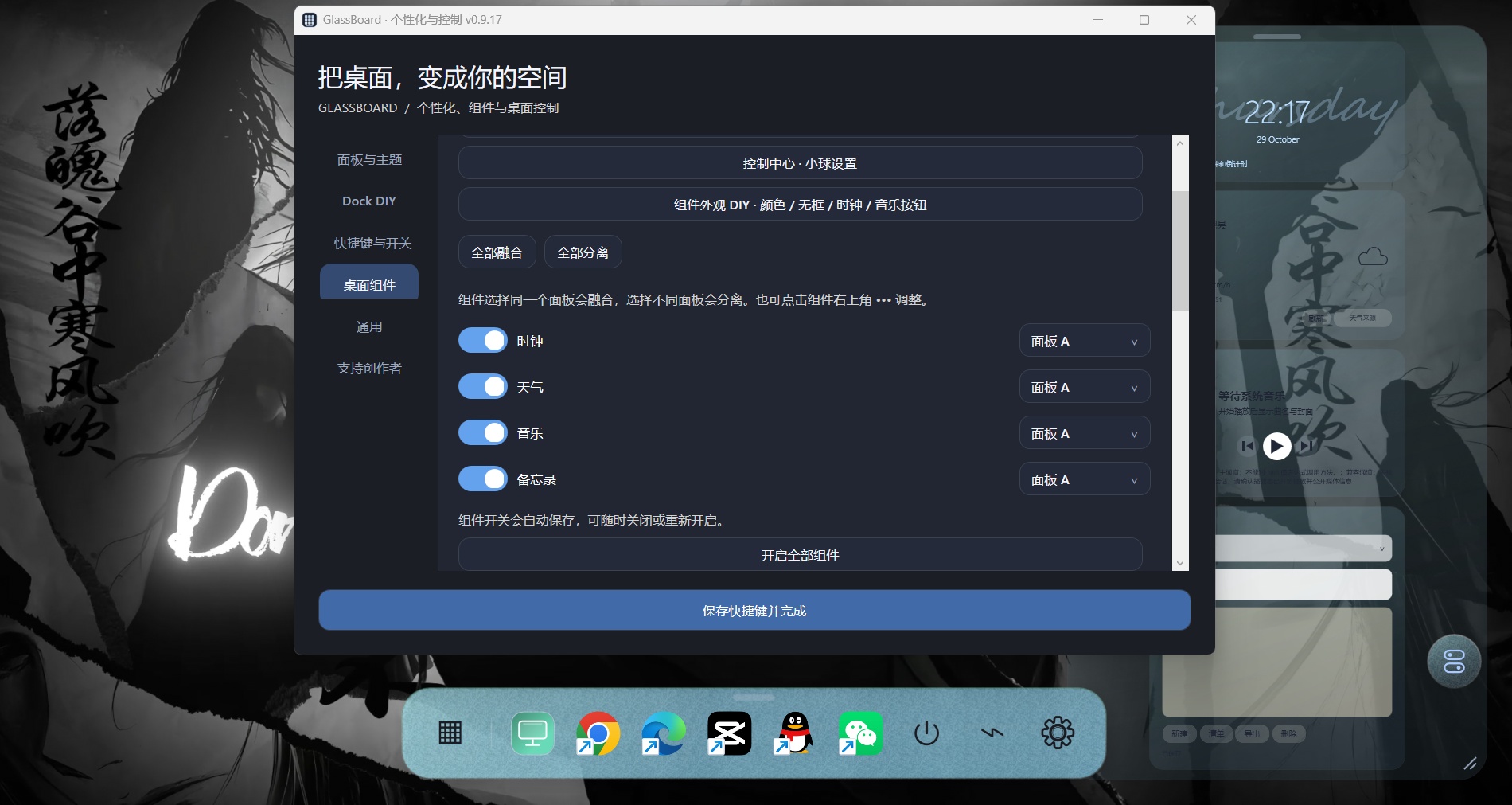Click the settings scrollbar up arrow
Screen dimensions: 1512x805
(1180, 143)
